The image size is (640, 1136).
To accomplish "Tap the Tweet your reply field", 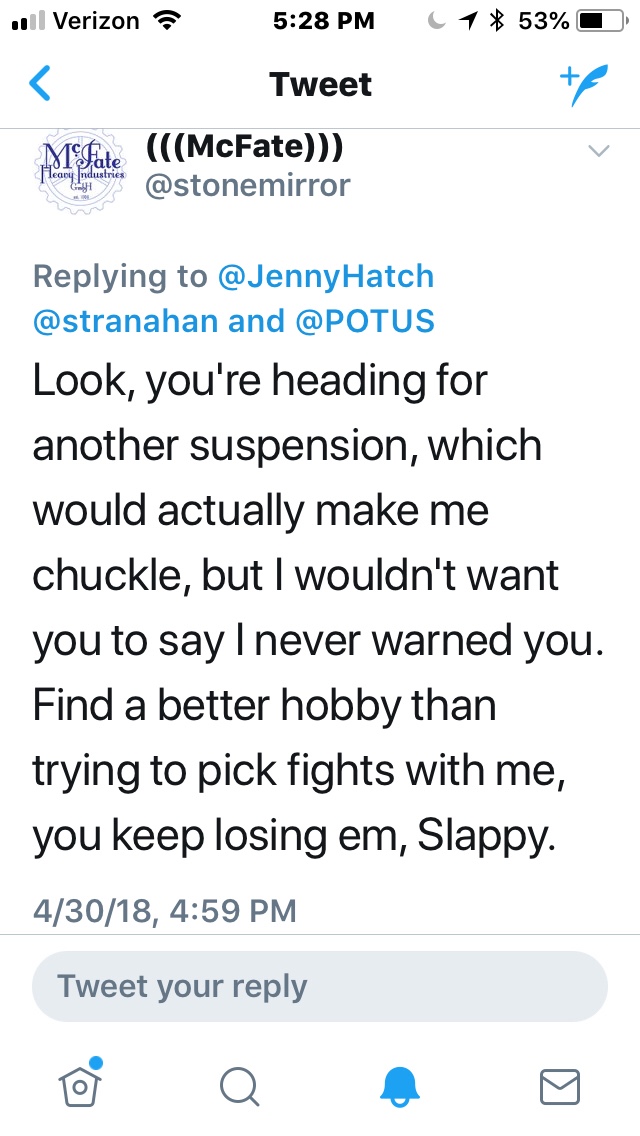I will coord(320,986).
